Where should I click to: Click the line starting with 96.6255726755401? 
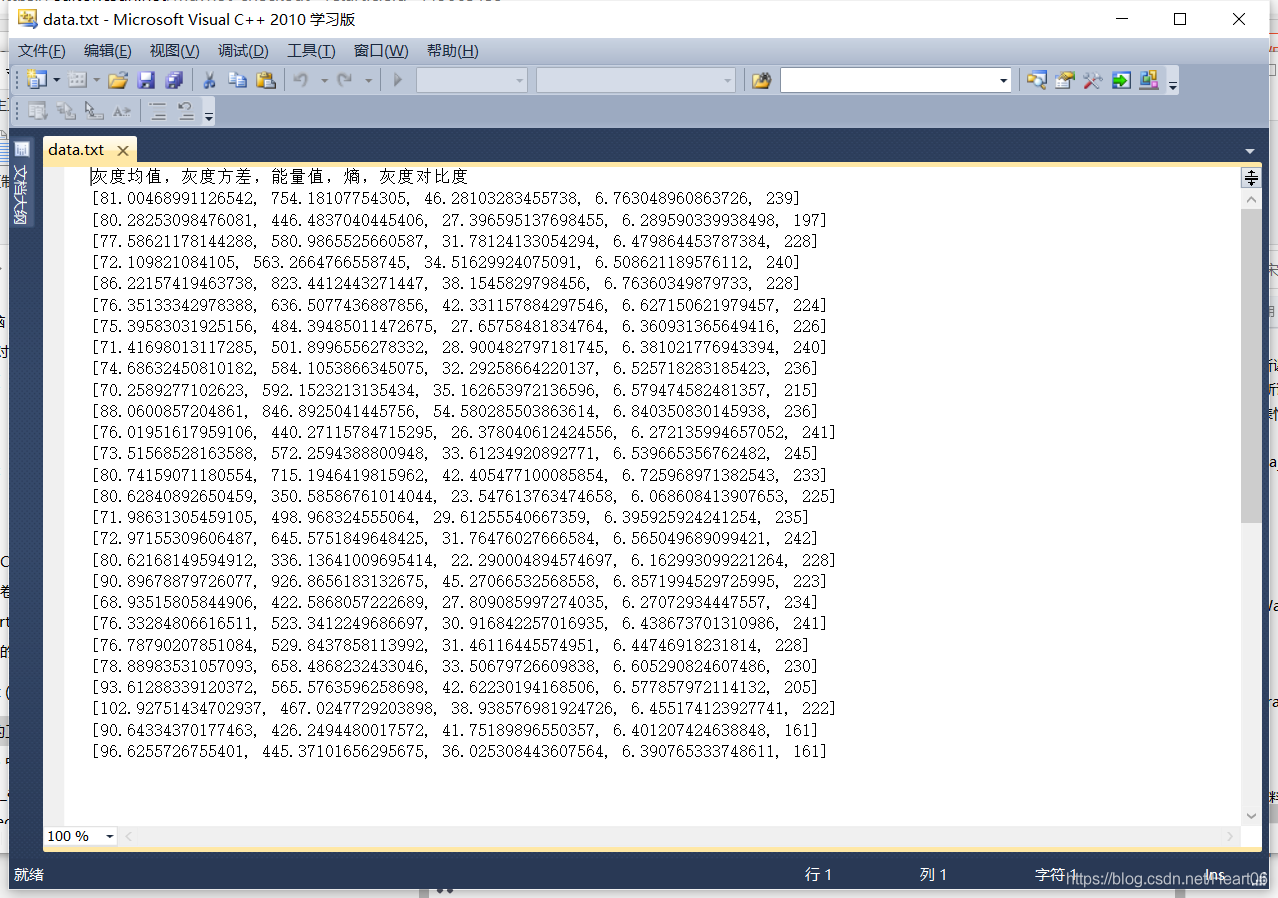tap(459, 751)
